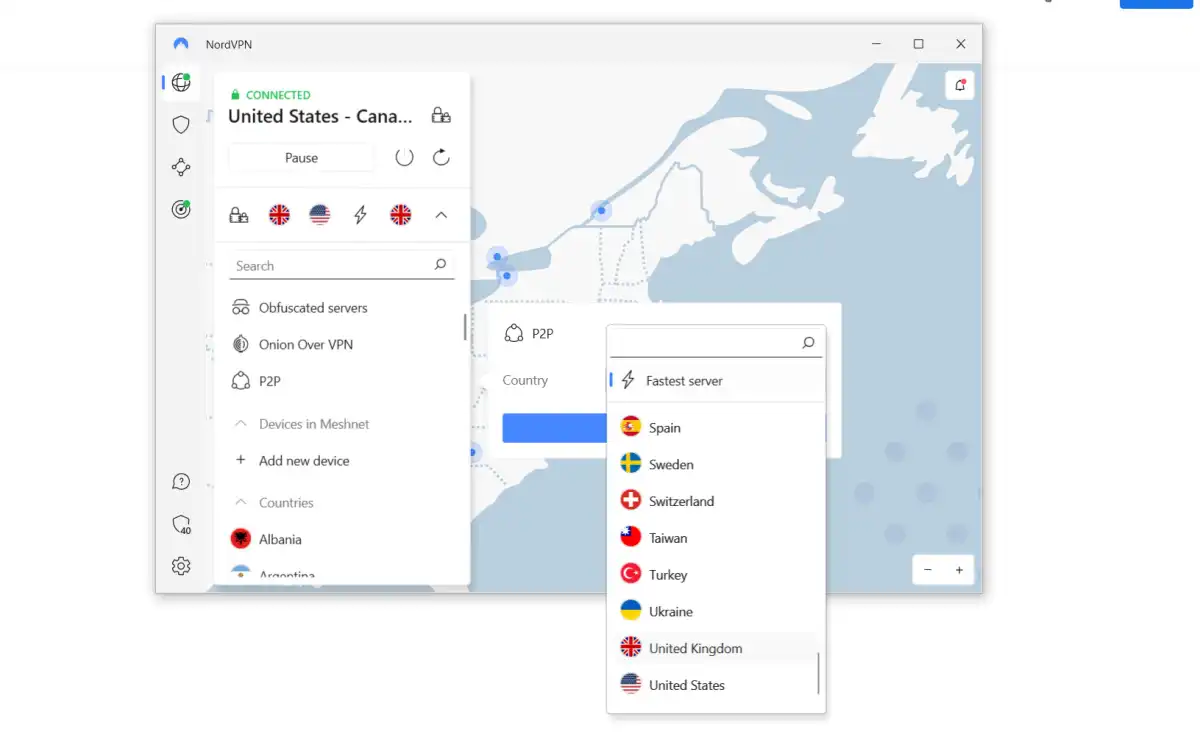This screenshot has height=737, width=1200.
Task: Collapse the Devices in Meshnet section
Action: click(240, 424)
